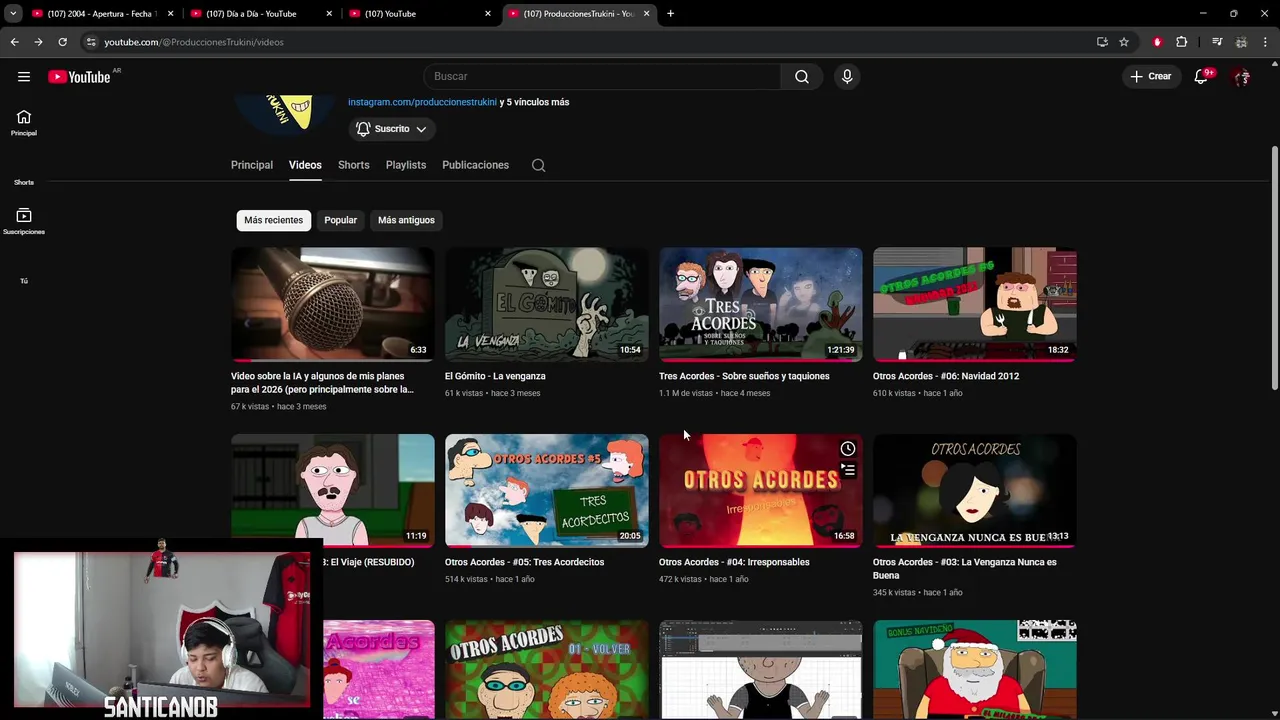Play the 'Otros Acordes 01 - Volver' thumbnail
The width and height of the screenshot is (1280, 720).
click(547, 669)
